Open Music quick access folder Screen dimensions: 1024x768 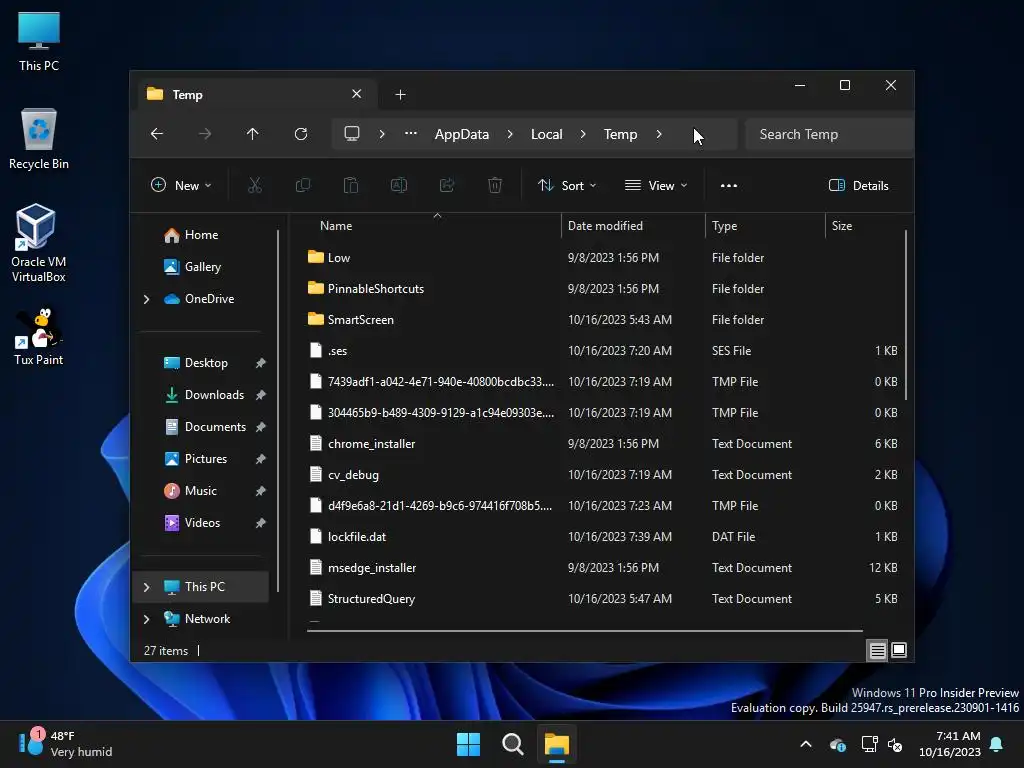pos(200,491)
